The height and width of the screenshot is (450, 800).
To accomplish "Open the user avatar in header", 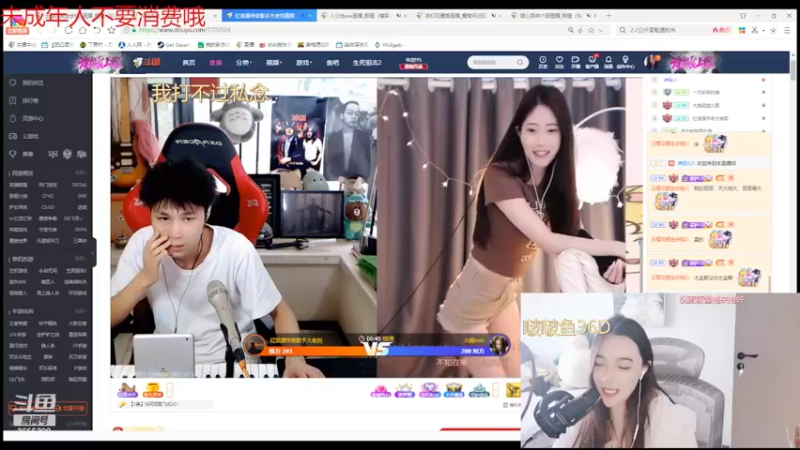I will pos(651,62).
